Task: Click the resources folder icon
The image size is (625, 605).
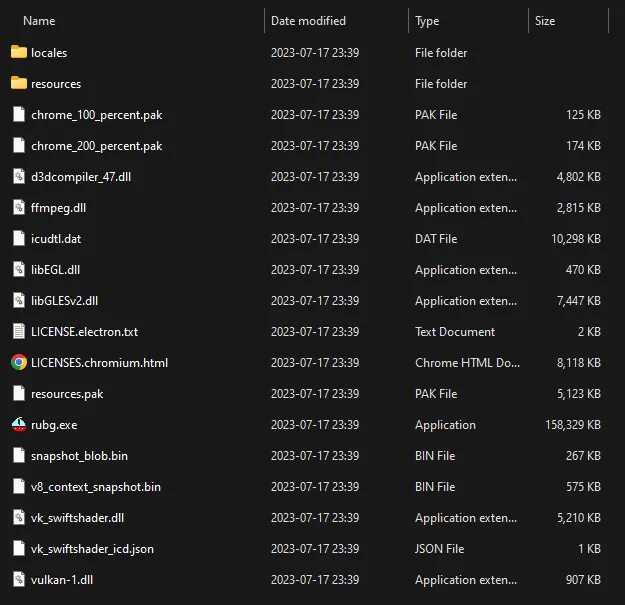Action: point(19,83)
